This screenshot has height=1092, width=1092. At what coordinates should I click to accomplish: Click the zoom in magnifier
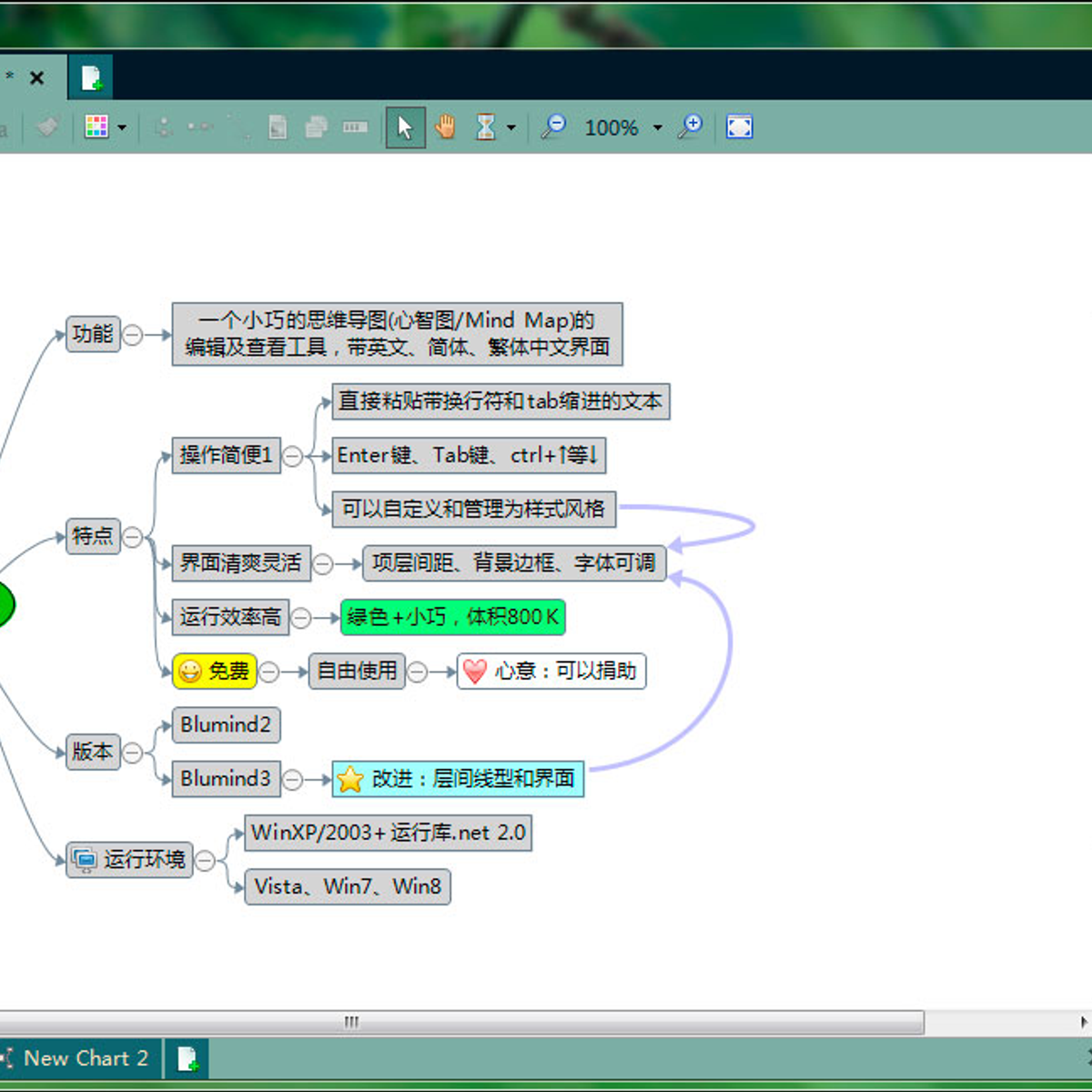(x=691, y=127)
